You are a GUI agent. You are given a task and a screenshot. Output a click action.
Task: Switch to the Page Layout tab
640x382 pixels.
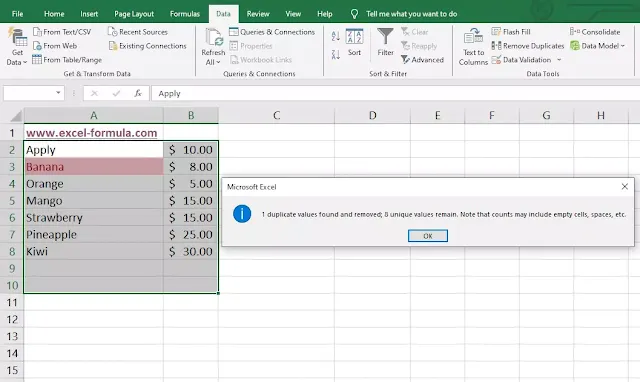[134, 14]
